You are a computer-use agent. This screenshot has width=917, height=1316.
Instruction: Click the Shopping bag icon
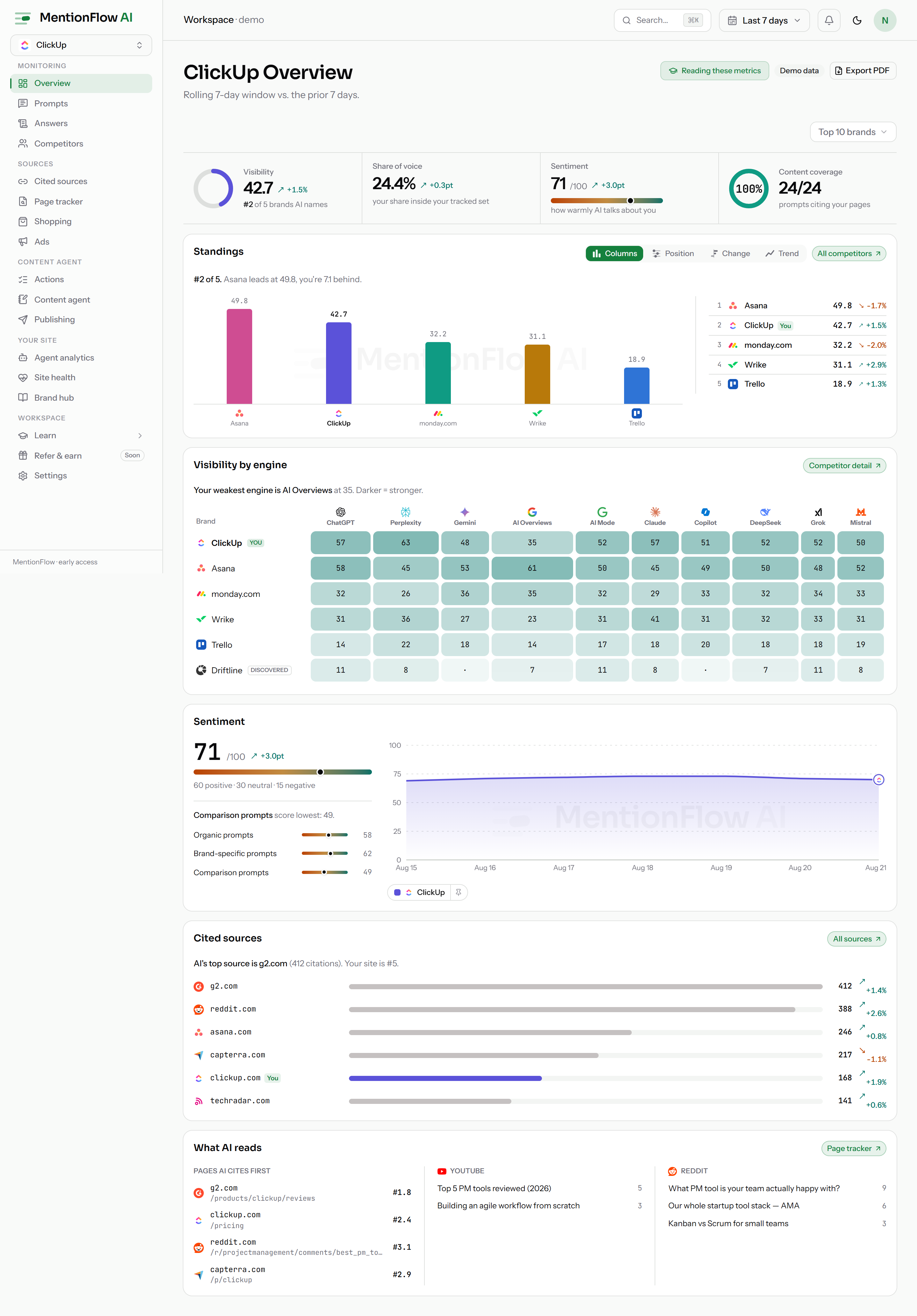[x=23, y=221]
